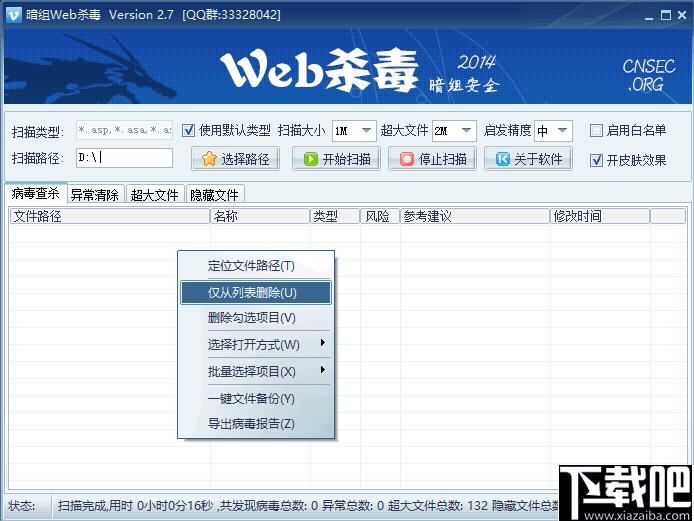This screenshot has width=694, height=521.
Task: Click the 状态 label in status bar
Action: pyautogui.click(x=22, y=506)
